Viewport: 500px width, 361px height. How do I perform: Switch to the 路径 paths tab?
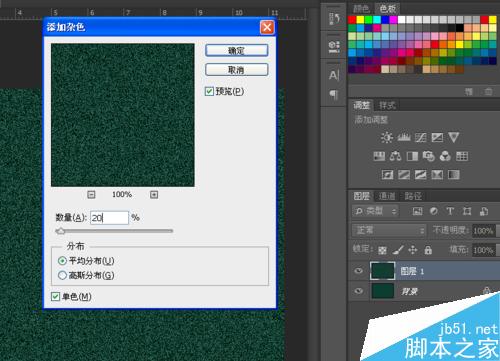[413, 196]
